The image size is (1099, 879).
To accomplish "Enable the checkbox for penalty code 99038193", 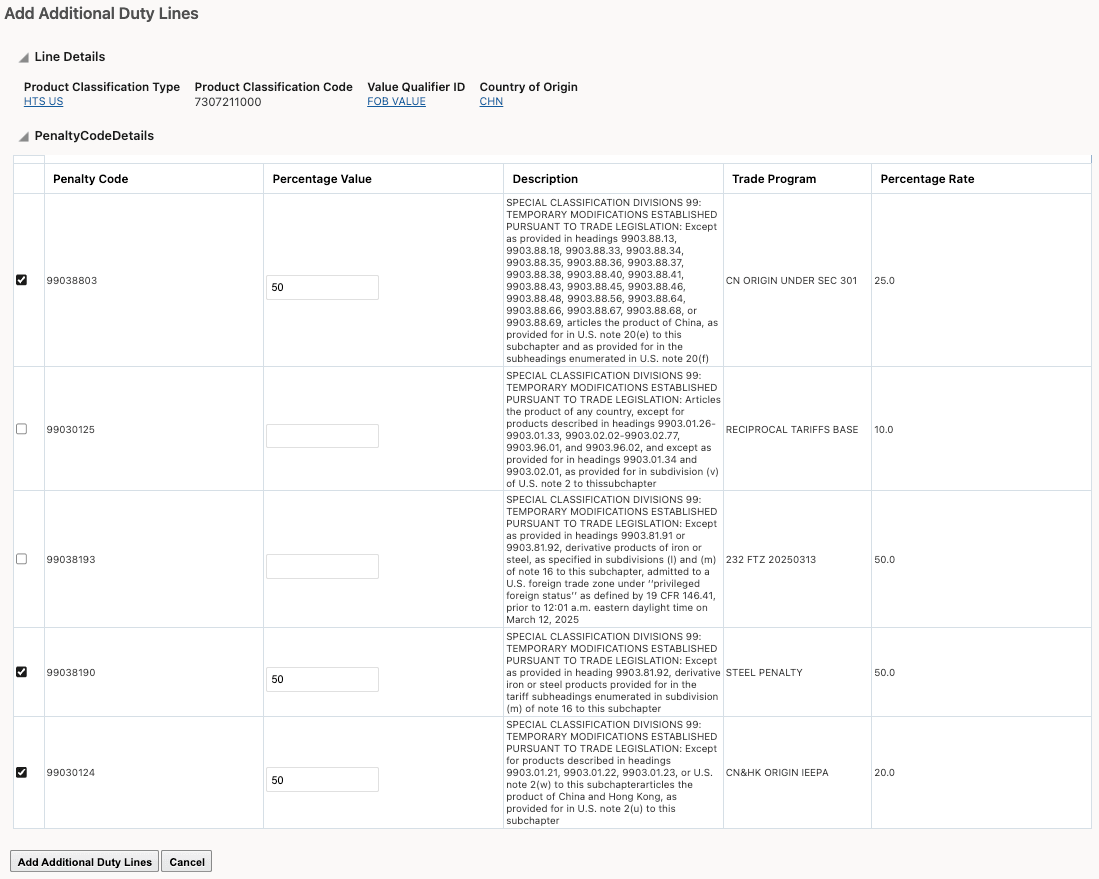I will [x=21, y=559].
